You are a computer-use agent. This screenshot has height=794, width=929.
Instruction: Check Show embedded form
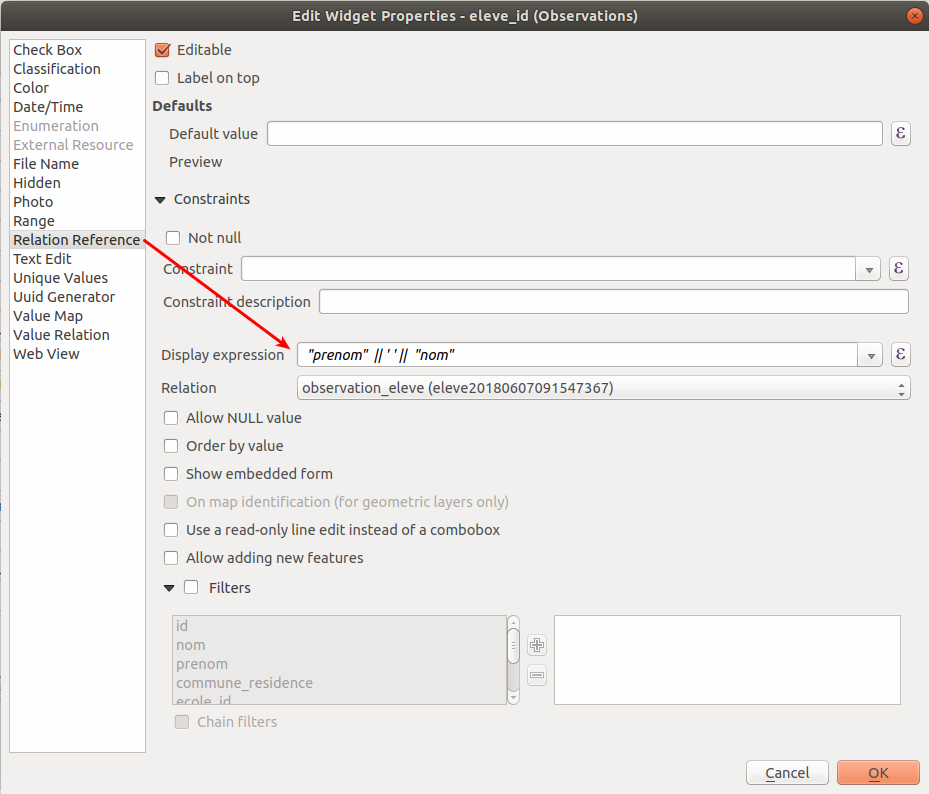pyautogui.click(x=171, y=474)
